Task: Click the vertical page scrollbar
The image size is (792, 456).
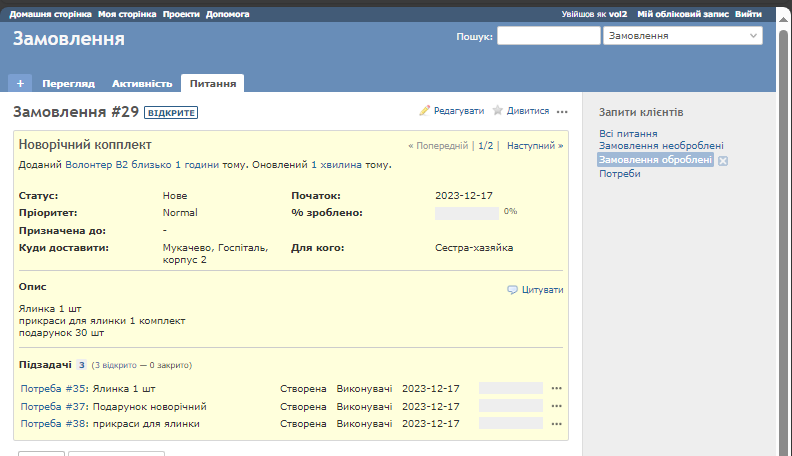Action: click(x=784, y=200)
